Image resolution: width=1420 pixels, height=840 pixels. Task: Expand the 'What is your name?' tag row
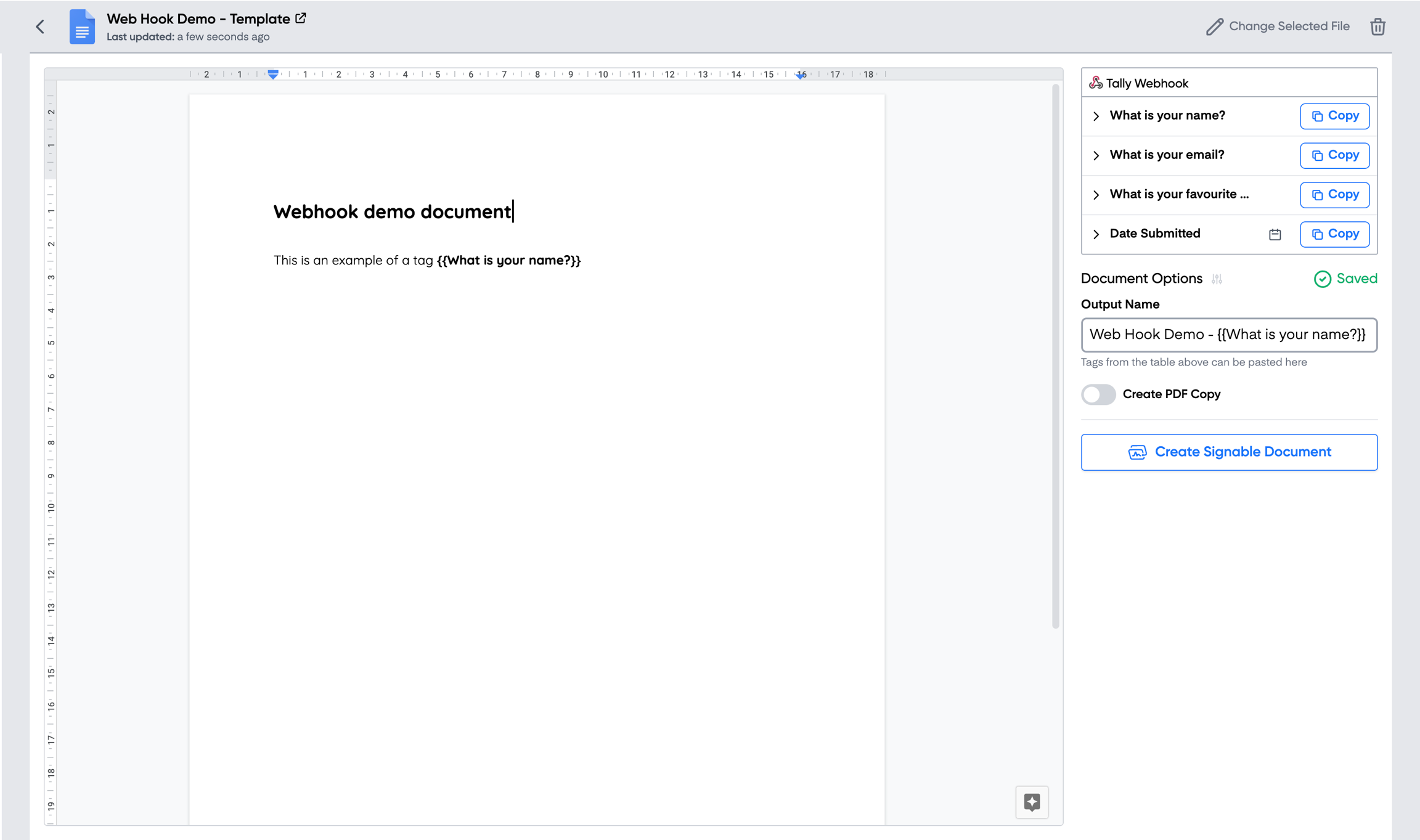(1097, 116)
